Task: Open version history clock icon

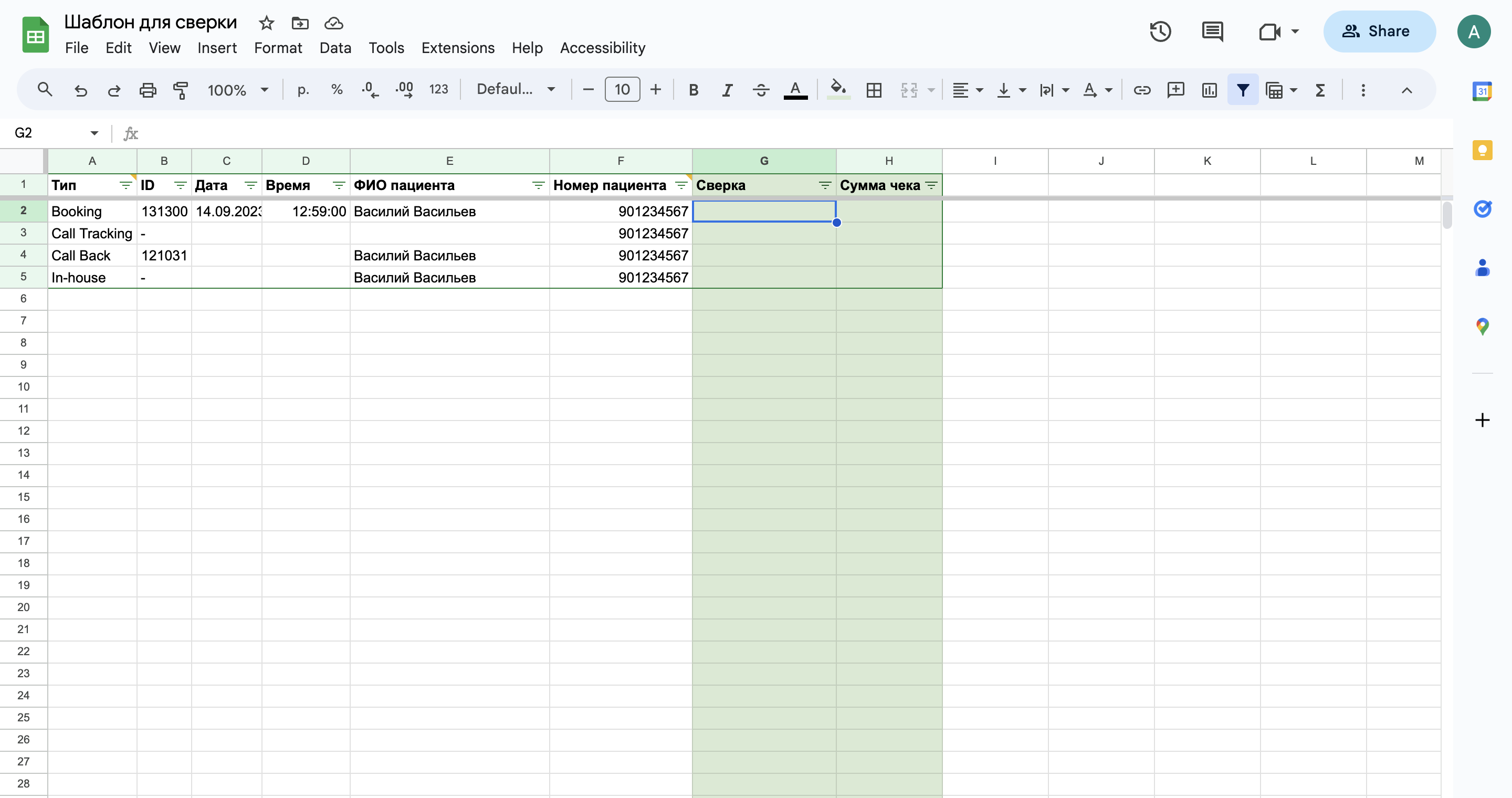Action: click(1160, 31)
